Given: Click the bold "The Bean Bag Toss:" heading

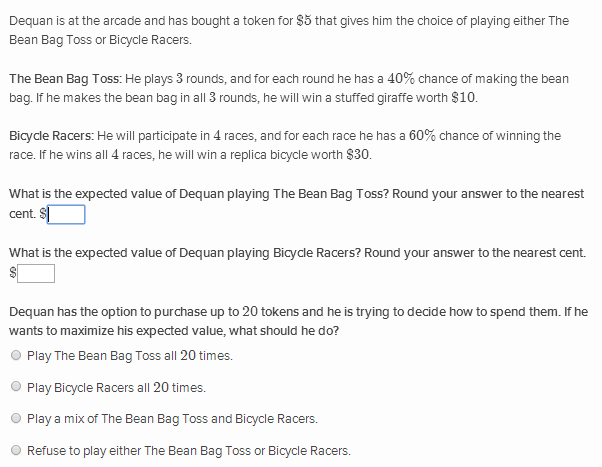Looking at the screenshot, I should (x=66, y=79).
